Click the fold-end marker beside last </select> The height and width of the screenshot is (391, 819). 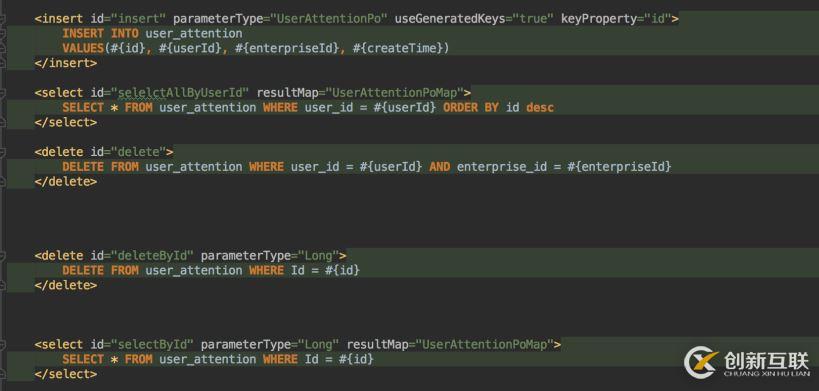[x=3, y=374]
